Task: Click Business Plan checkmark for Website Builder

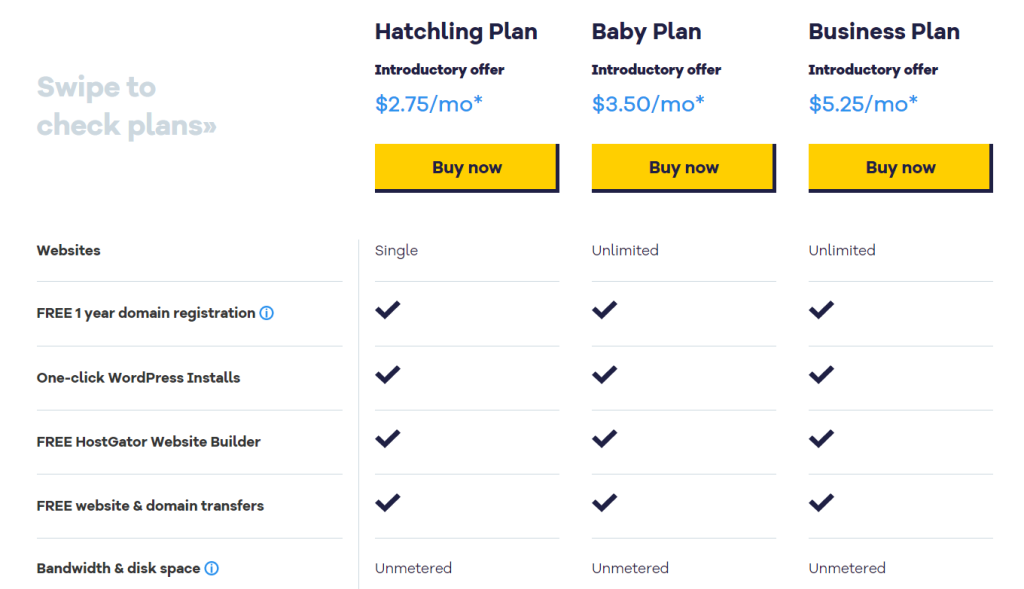Action: (821, 438)
